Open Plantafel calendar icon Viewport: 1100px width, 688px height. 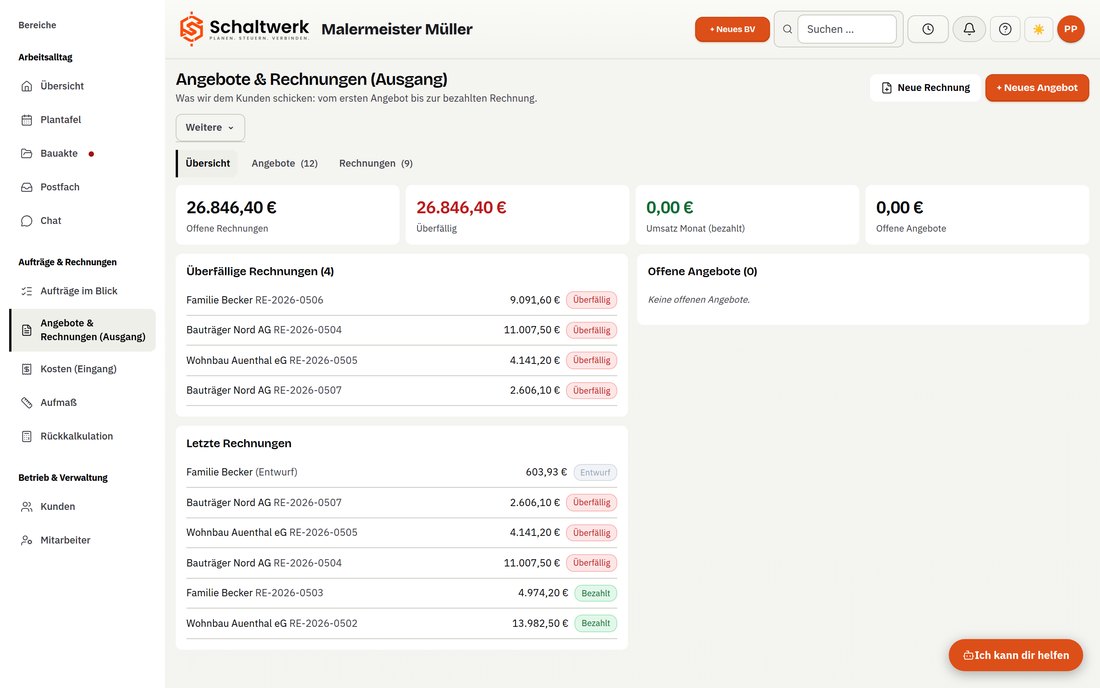pos(27,120)
